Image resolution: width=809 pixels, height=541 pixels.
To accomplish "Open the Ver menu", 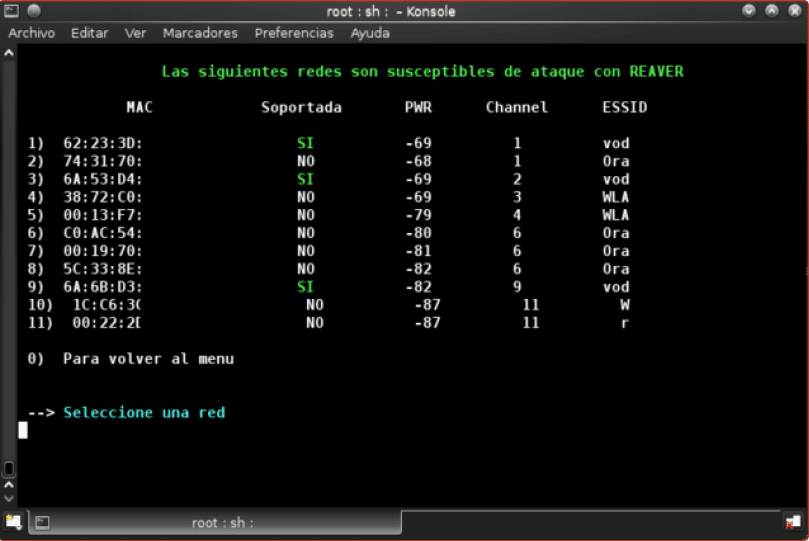I will pos(135,33).
